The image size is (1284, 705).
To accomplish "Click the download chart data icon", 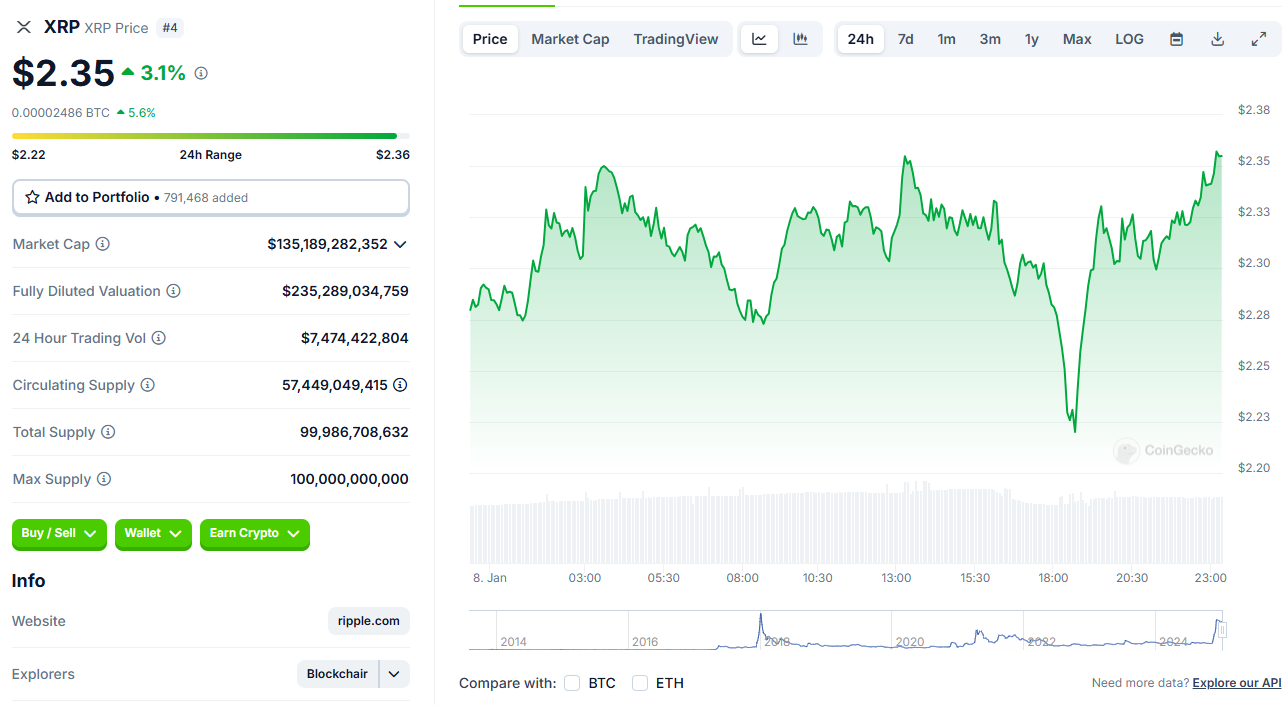I will point(1217,39).
